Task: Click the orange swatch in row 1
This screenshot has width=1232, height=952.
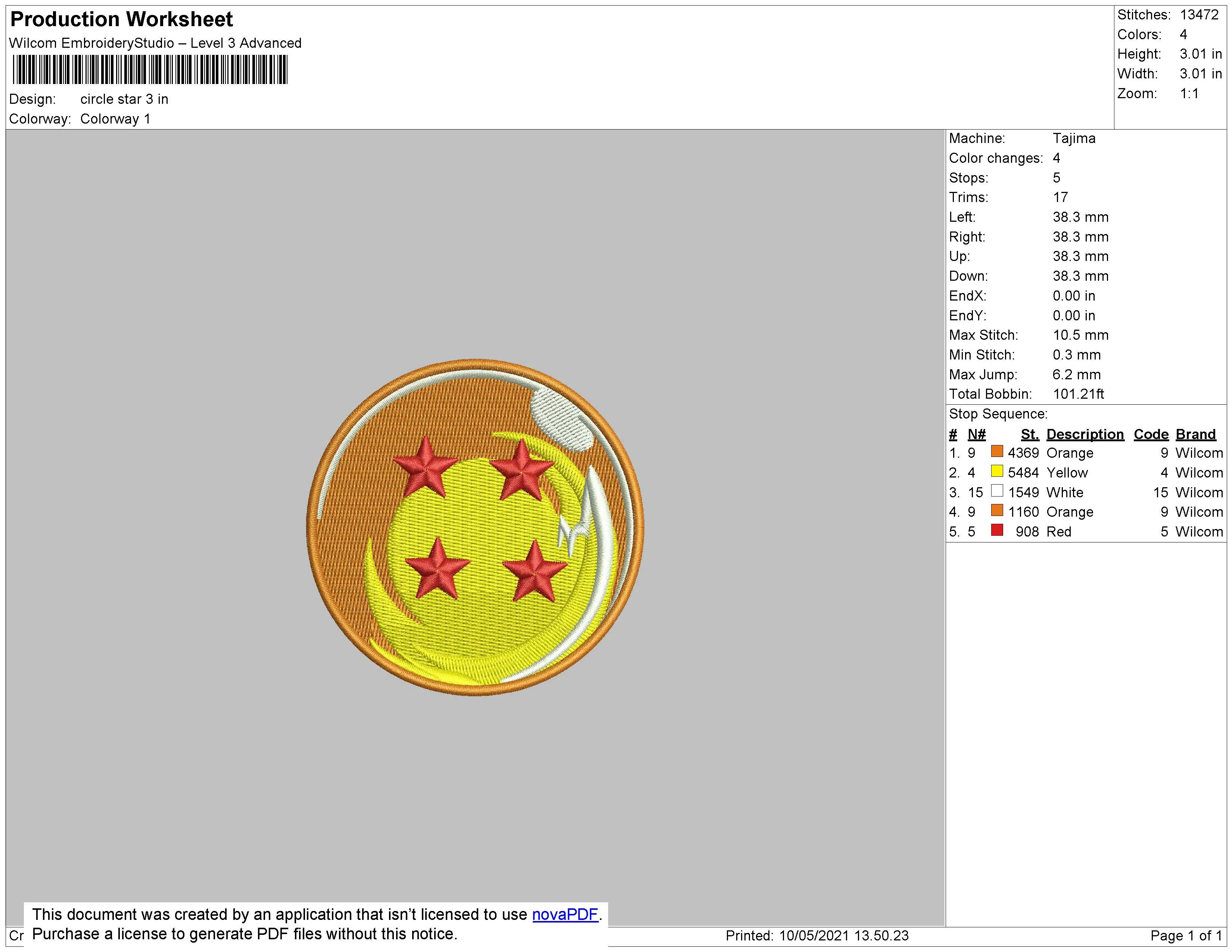Action: tap(997, 452)
